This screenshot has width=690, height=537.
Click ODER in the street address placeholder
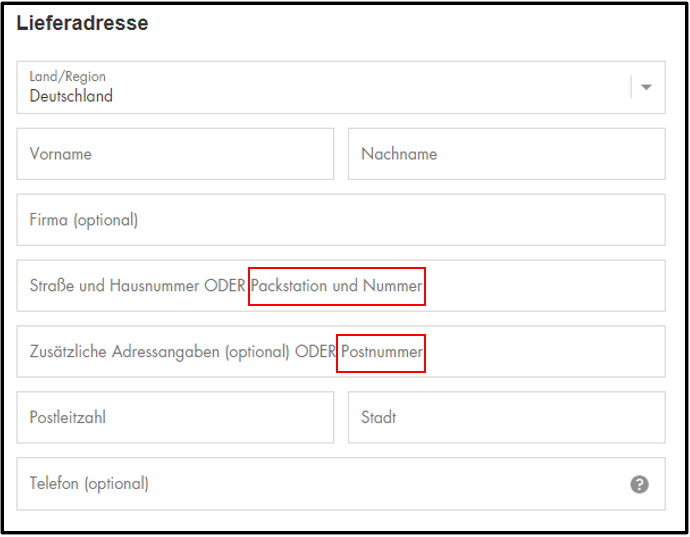click(224, 286)
